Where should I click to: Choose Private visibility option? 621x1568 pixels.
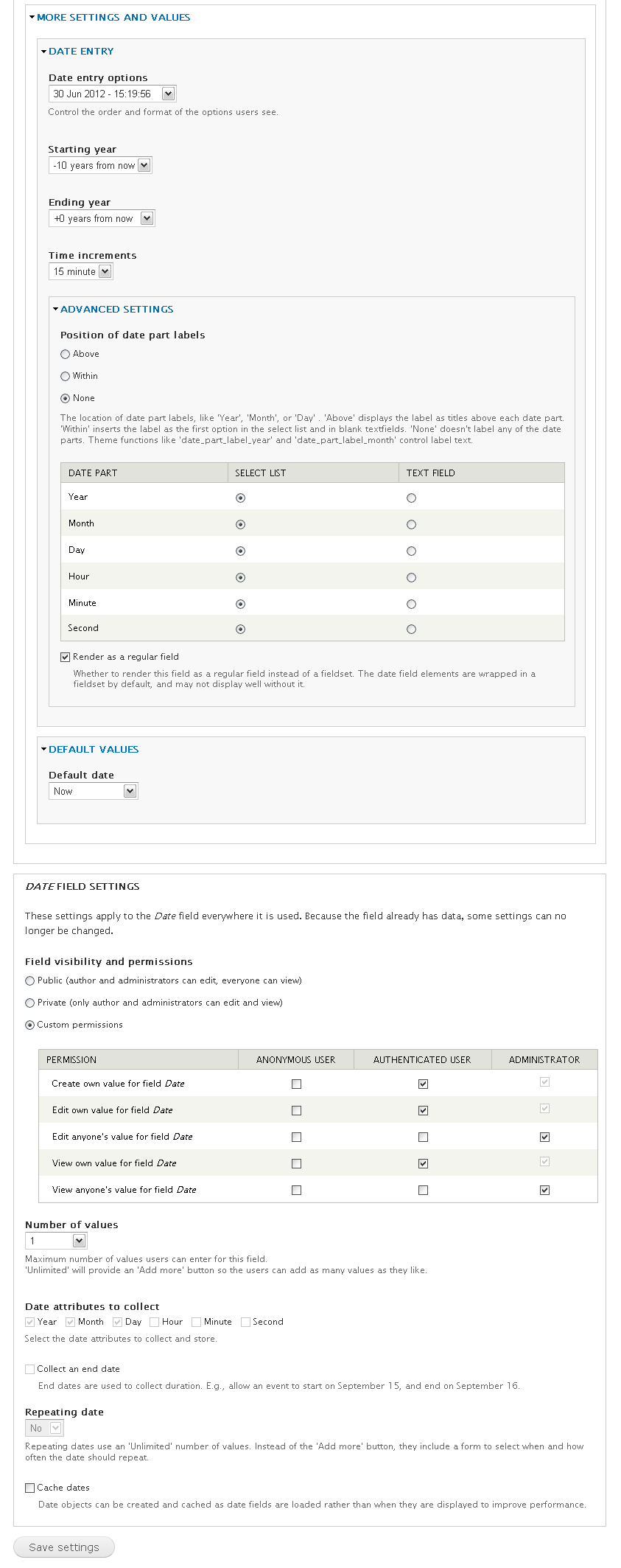29,1003
